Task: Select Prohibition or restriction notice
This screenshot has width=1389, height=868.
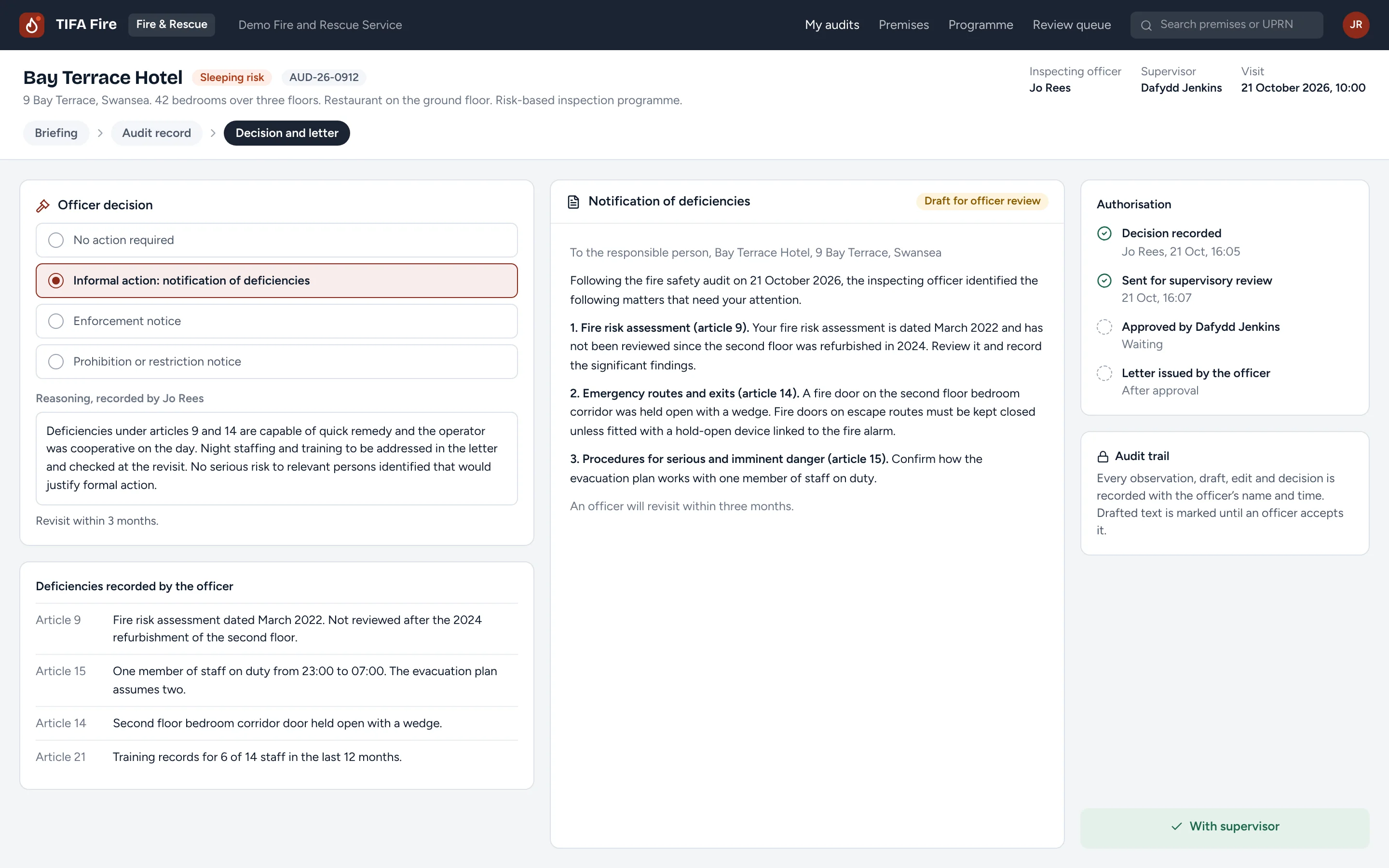Action: 277,362
